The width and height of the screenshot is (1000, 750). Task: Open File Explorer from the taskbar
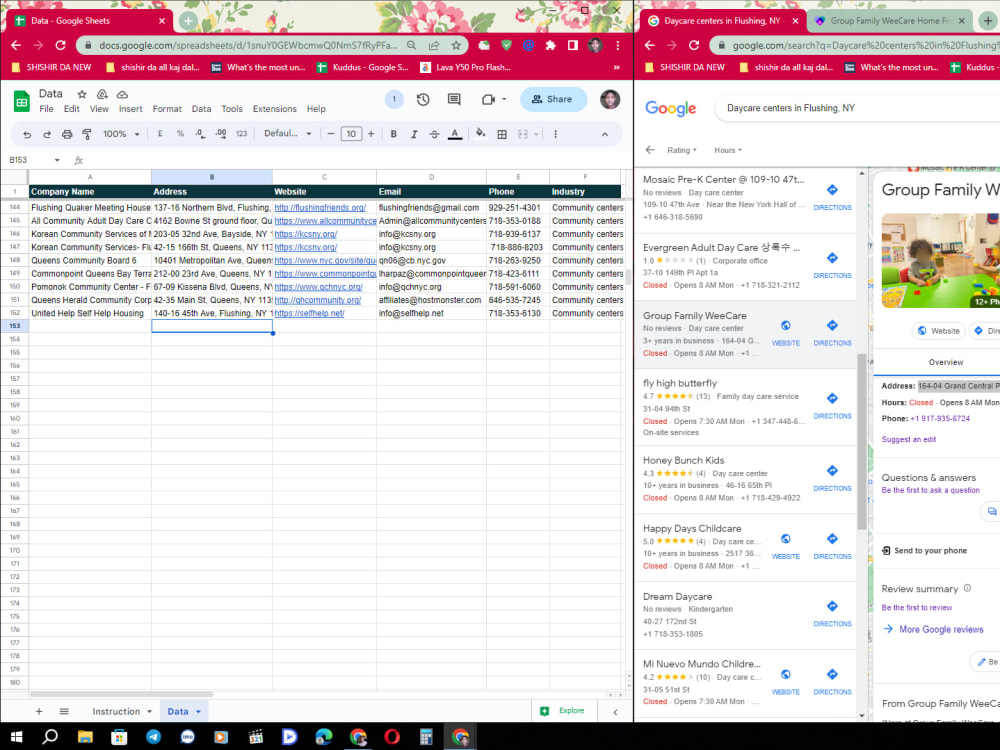point(85,737)
